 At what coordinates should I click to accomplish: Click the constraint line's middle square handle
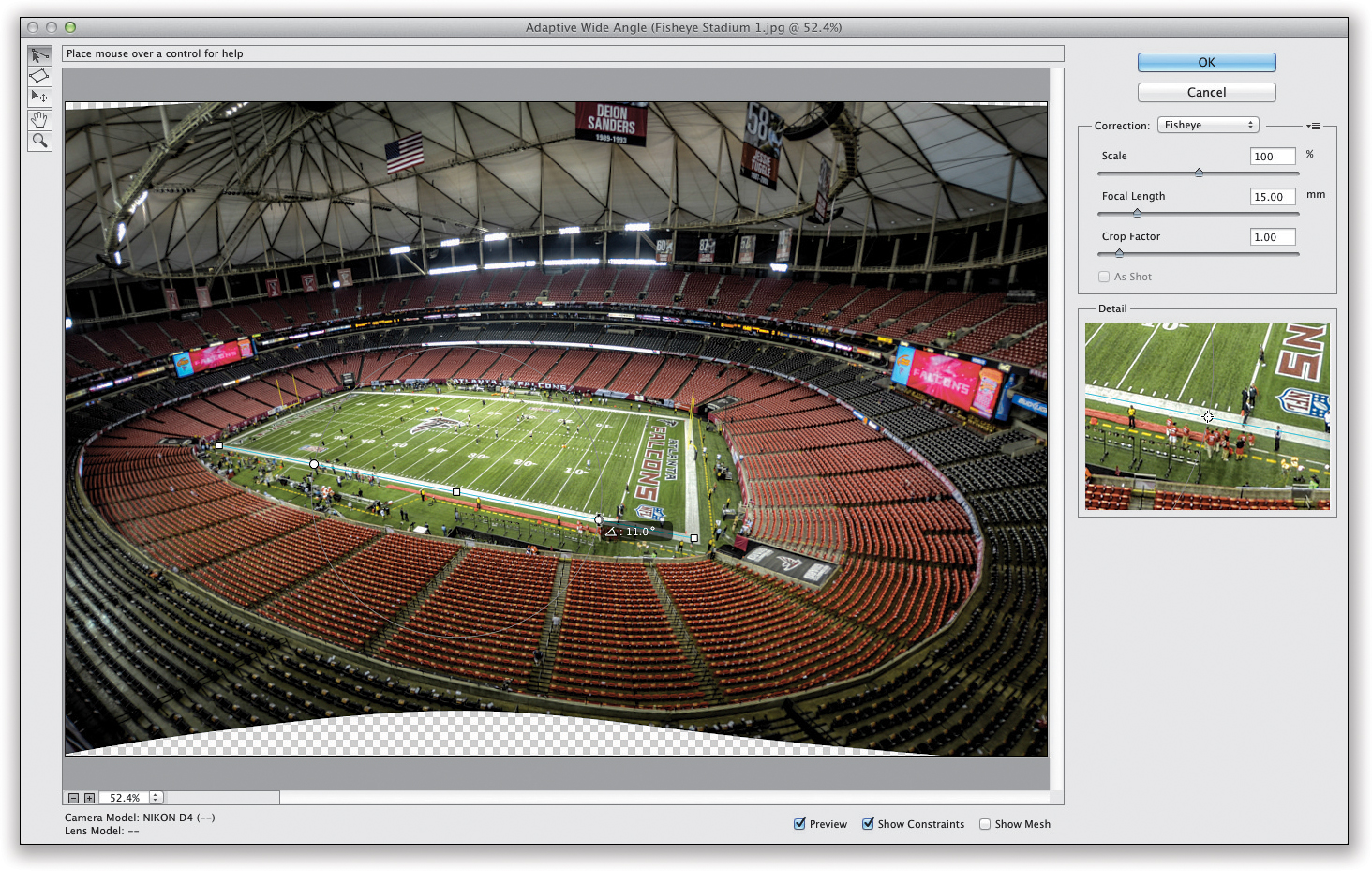(456, 491)
